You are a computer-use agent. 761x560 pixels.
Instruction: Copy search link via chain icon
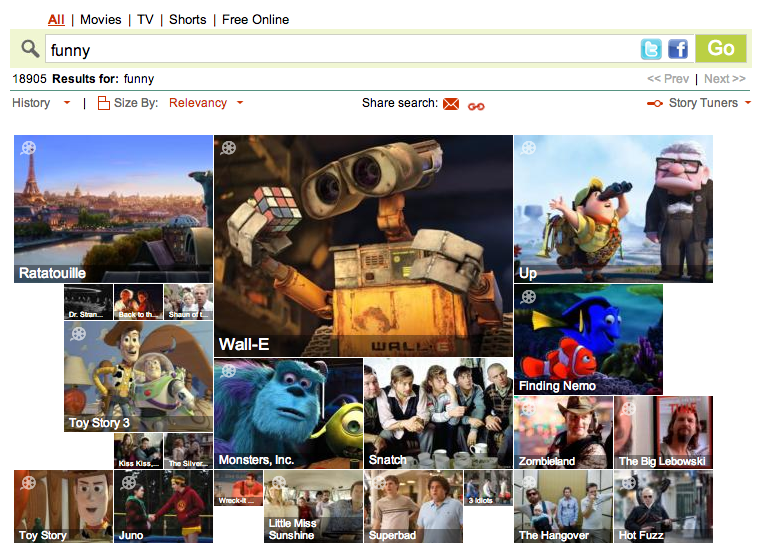476,106
